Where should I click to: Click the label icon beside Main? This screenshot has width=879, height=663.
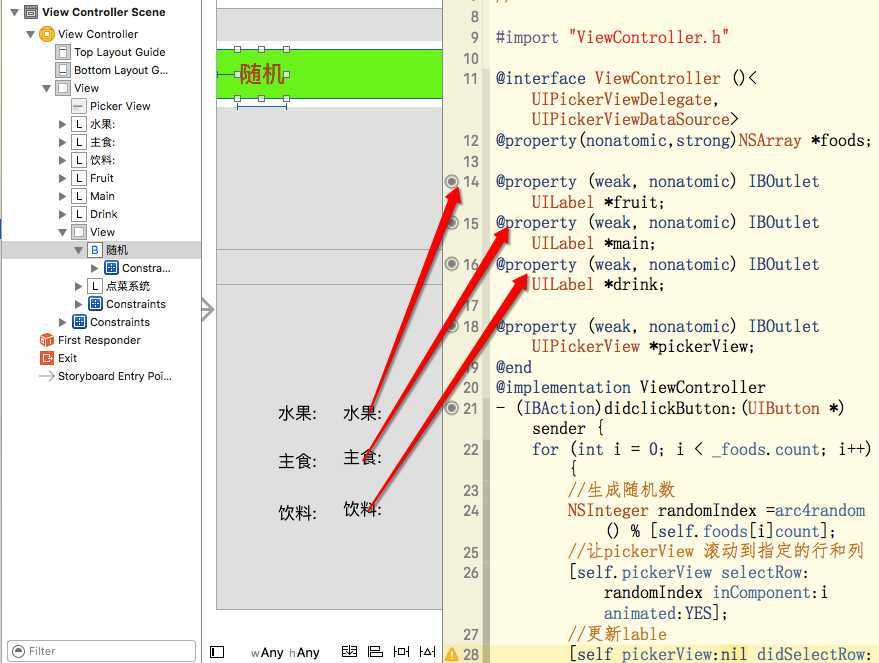point(79,196)
